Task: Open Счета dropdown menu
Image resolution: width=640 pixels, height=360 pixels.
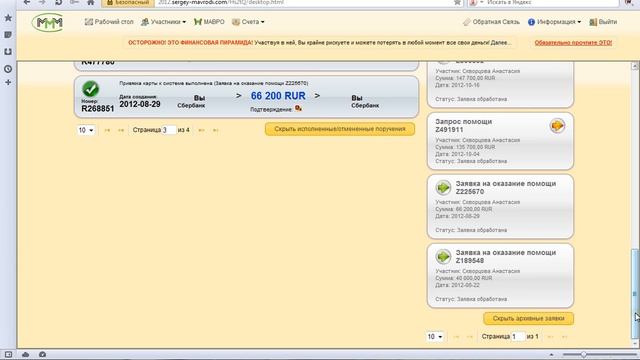Action: click(248, 22)
